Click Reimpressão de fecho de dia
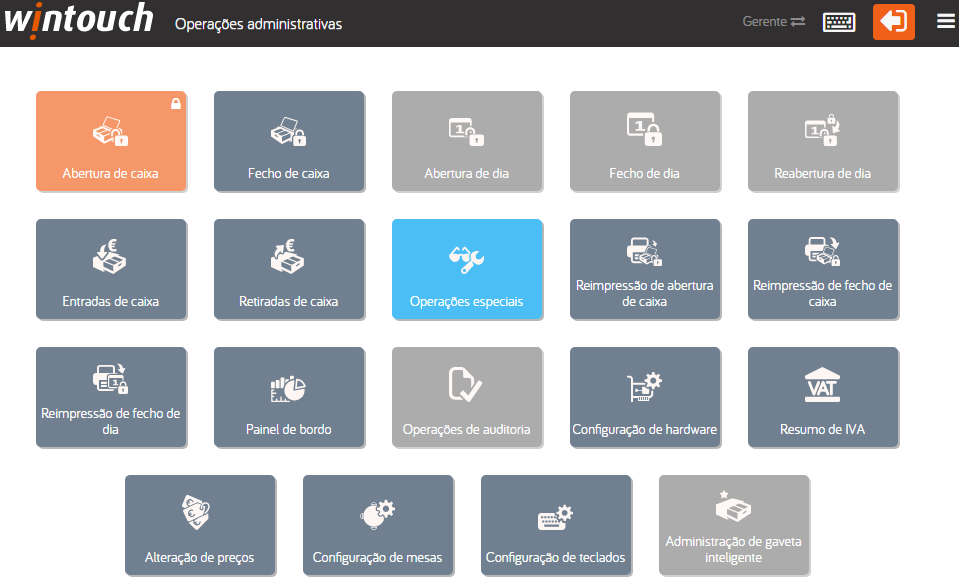The width and height of the screenshot is (959, 582). coord(110,397)
